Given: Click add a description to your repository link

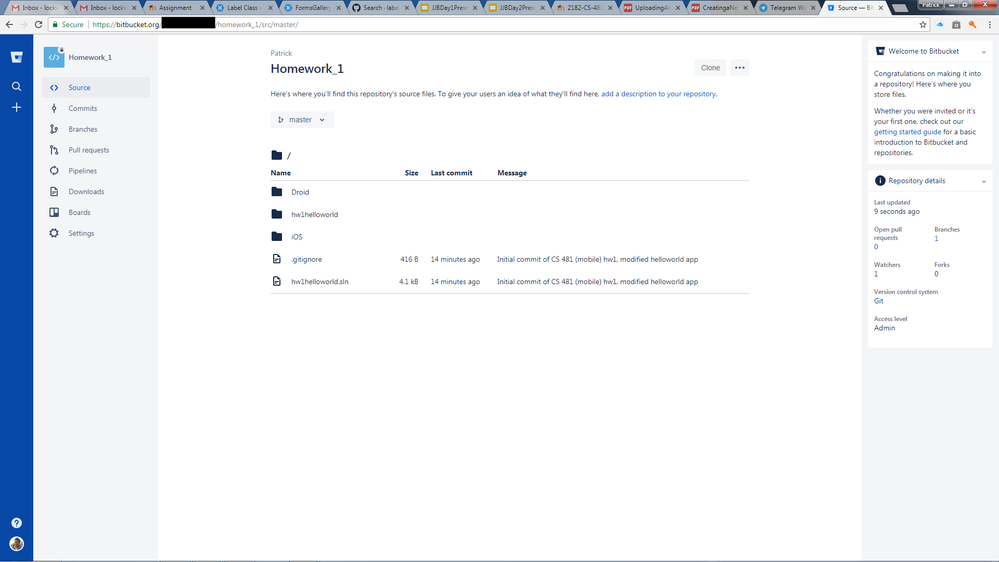Looking at the screenshot, I should coord(658,94).
